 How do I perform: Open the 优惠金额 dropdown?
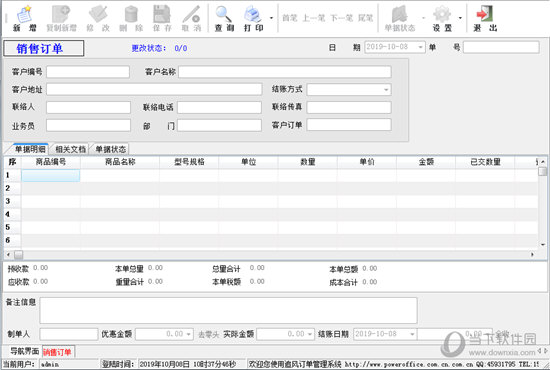click(x=189, y=334)
